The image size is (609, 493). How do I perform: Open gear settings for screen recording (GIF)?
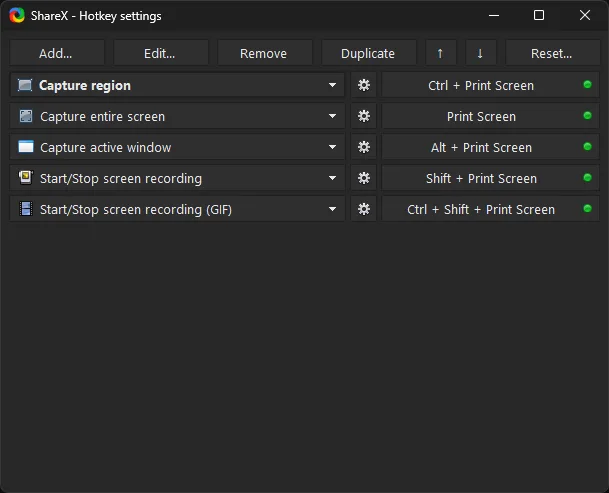pos(364,209)
